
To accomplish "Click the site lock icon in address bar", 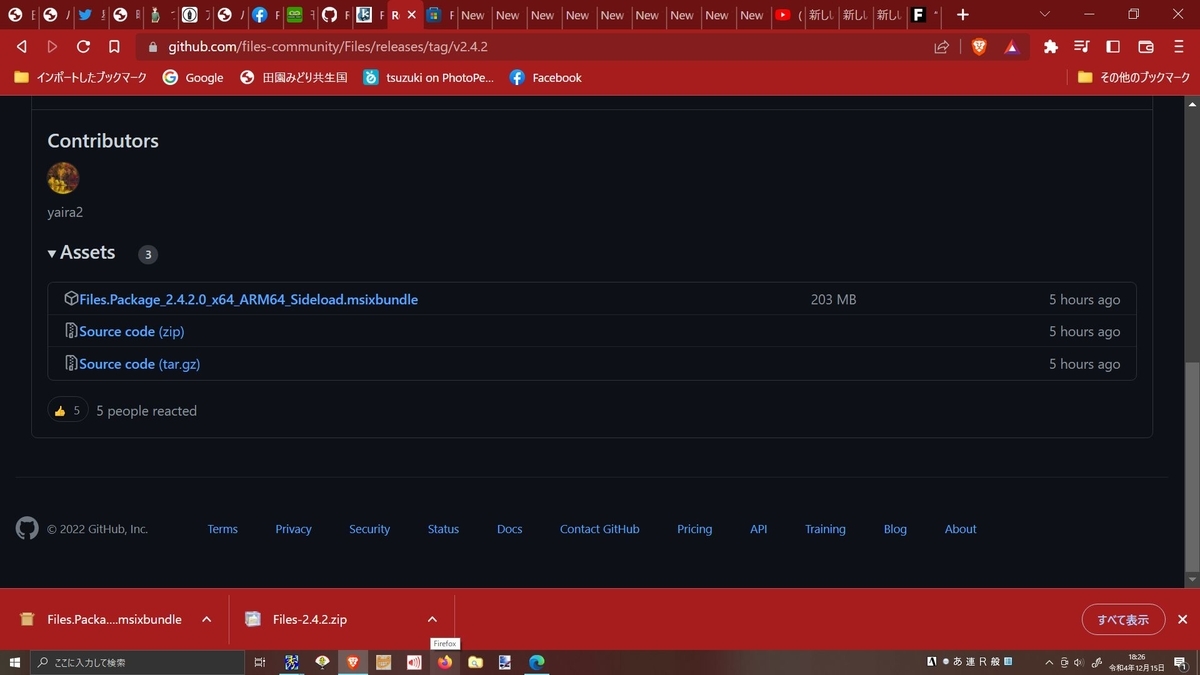I will (153, 47).
